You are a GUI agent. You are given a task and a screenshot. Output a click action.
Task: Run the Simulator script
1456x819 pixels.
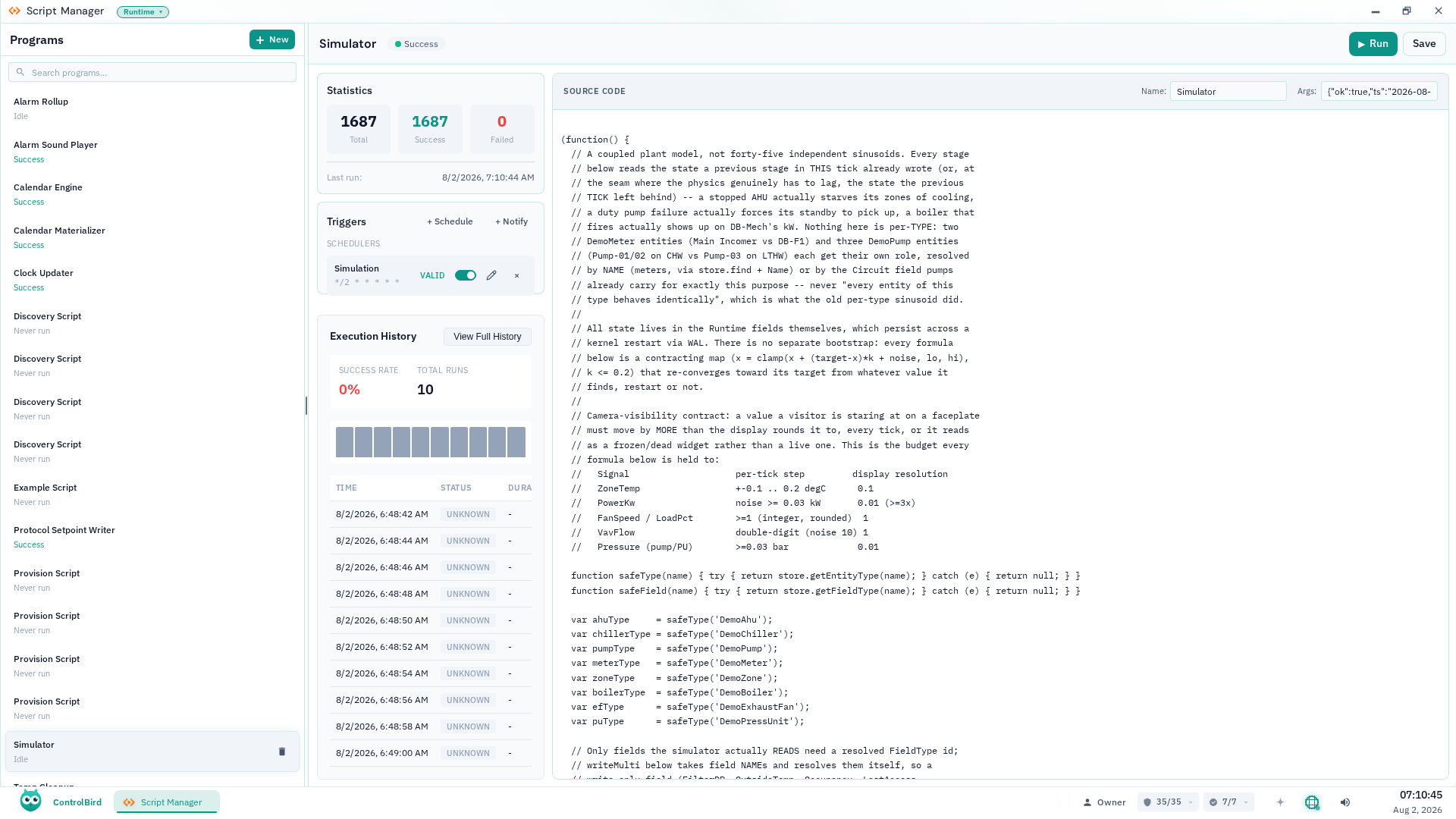click(1373, 44)
